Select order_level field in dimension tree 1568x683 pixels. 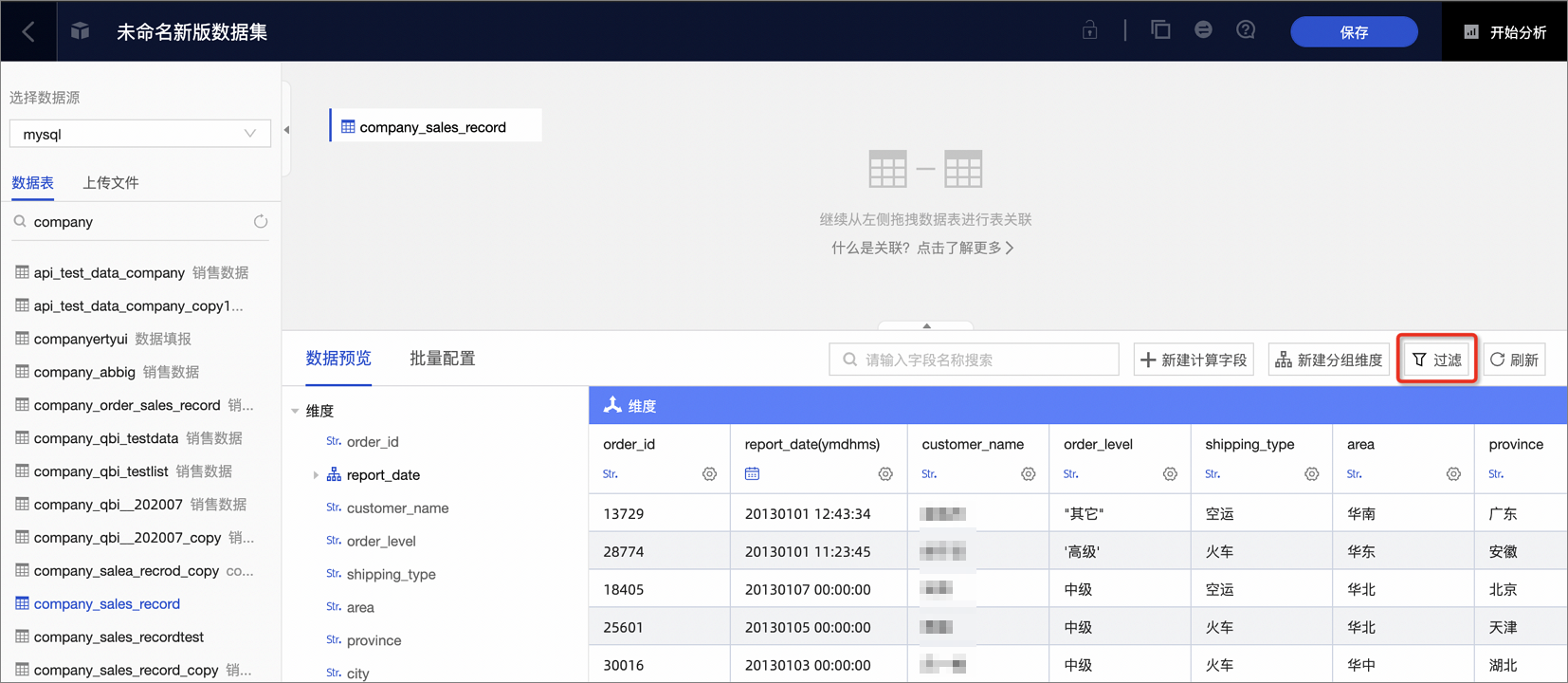[x=381, y=542]
